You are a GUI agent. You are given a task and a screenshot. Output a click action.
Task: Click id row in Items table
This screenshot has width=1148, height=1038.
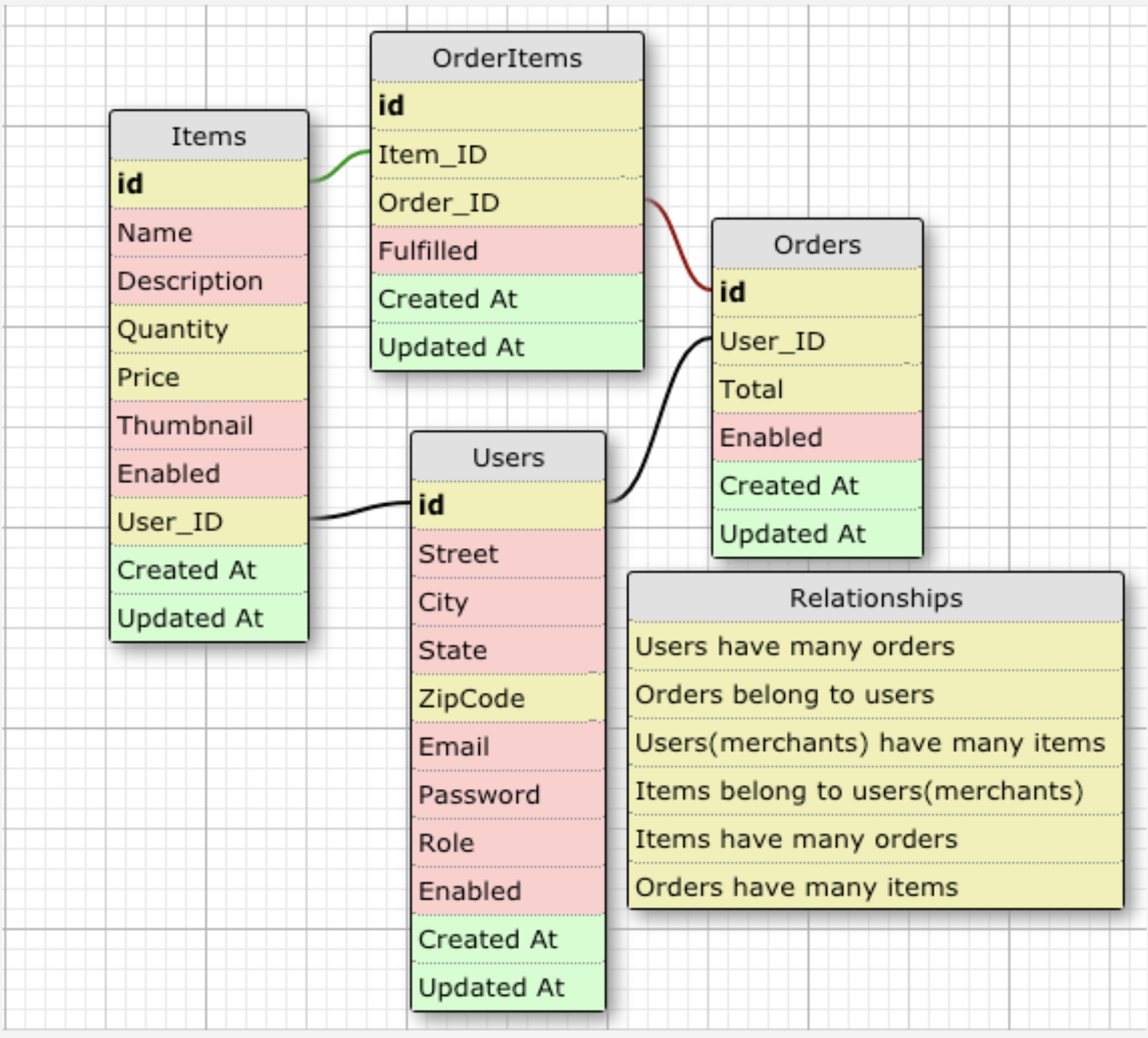(x=209, y=184)
